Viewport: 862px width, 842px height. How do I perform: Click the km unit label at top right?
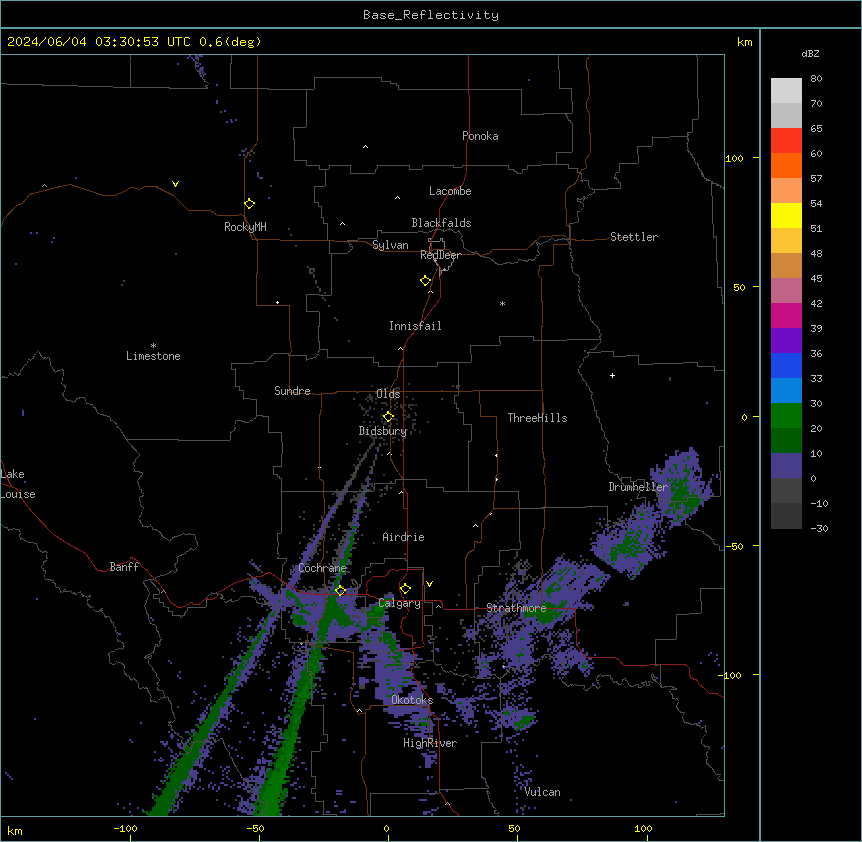(x=744, y=42)
